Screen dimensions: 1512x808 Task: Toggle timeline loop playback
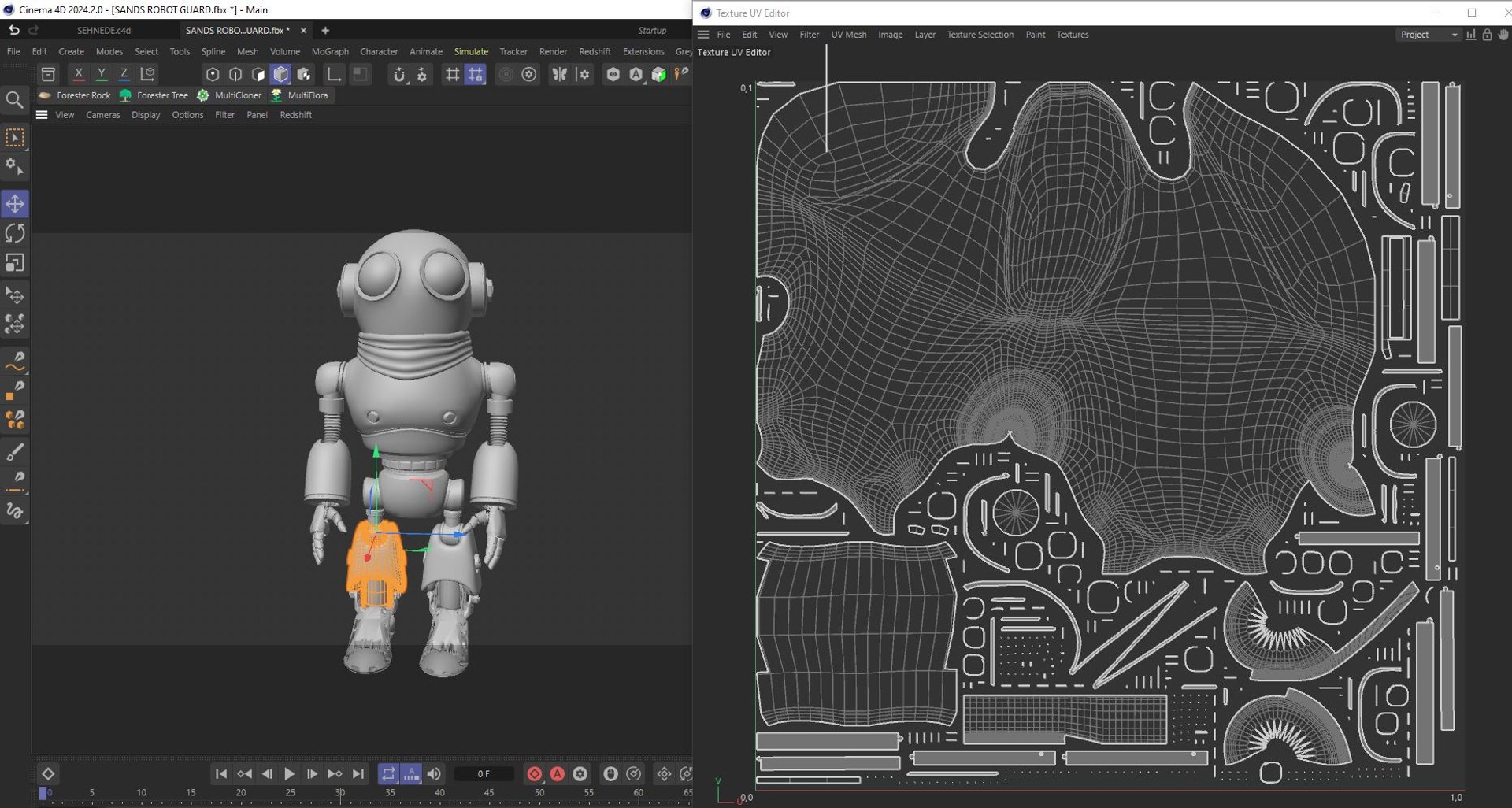(388, 774)
